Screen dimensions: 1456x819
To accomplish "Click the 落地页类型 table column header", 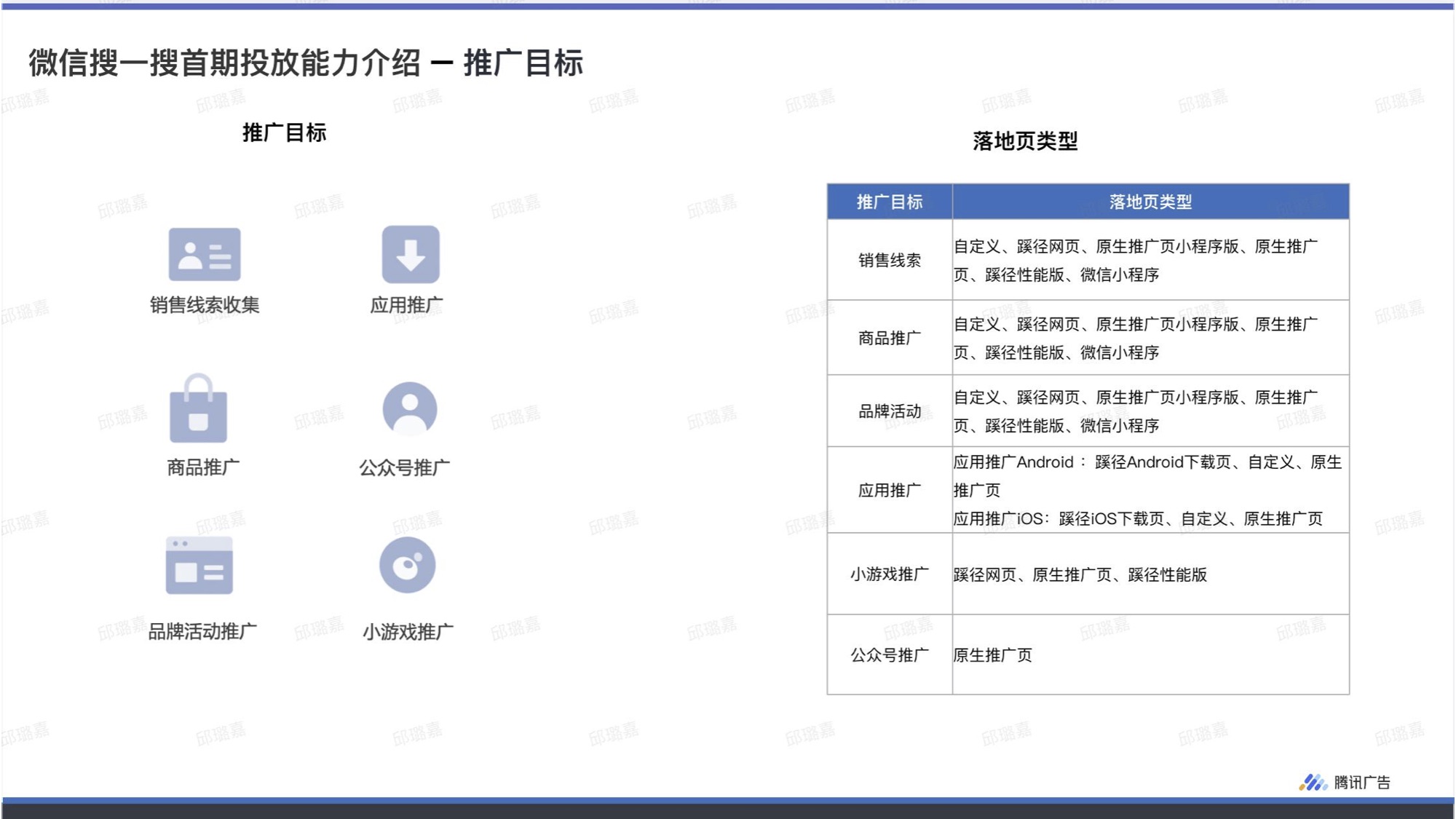I will point(1150,202).
